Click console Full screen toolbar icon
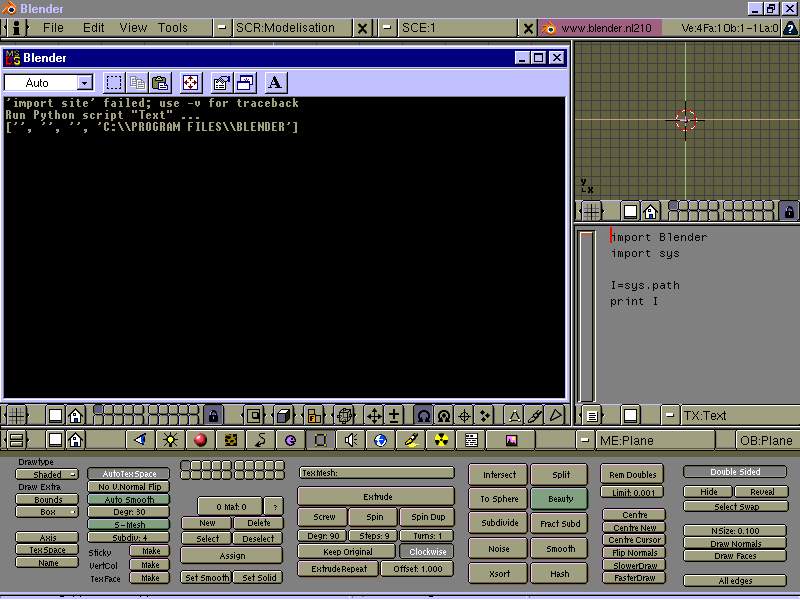The width and height of the screenshot is (800, 600). coord(191,83)
